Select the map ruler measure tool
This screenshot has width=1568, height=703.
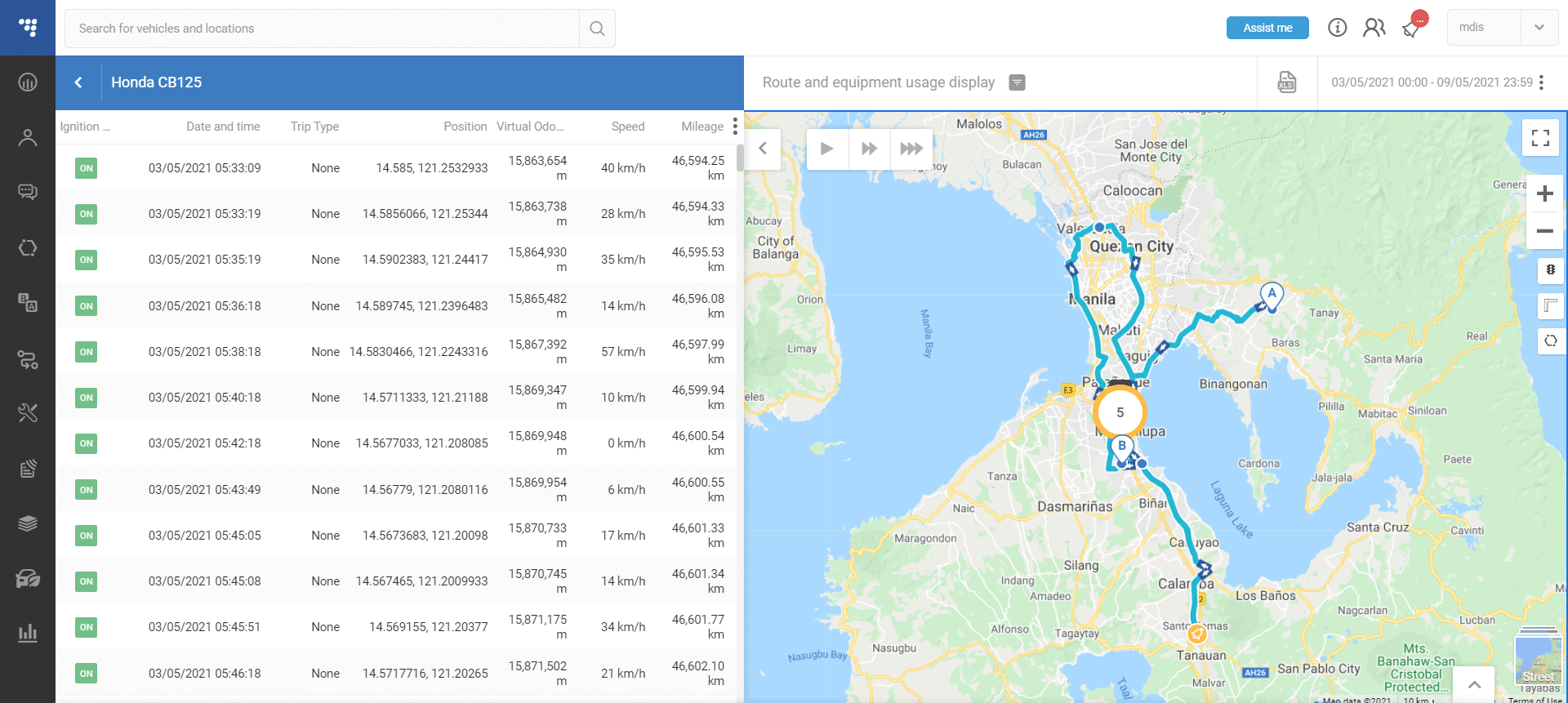(1550, 305)
